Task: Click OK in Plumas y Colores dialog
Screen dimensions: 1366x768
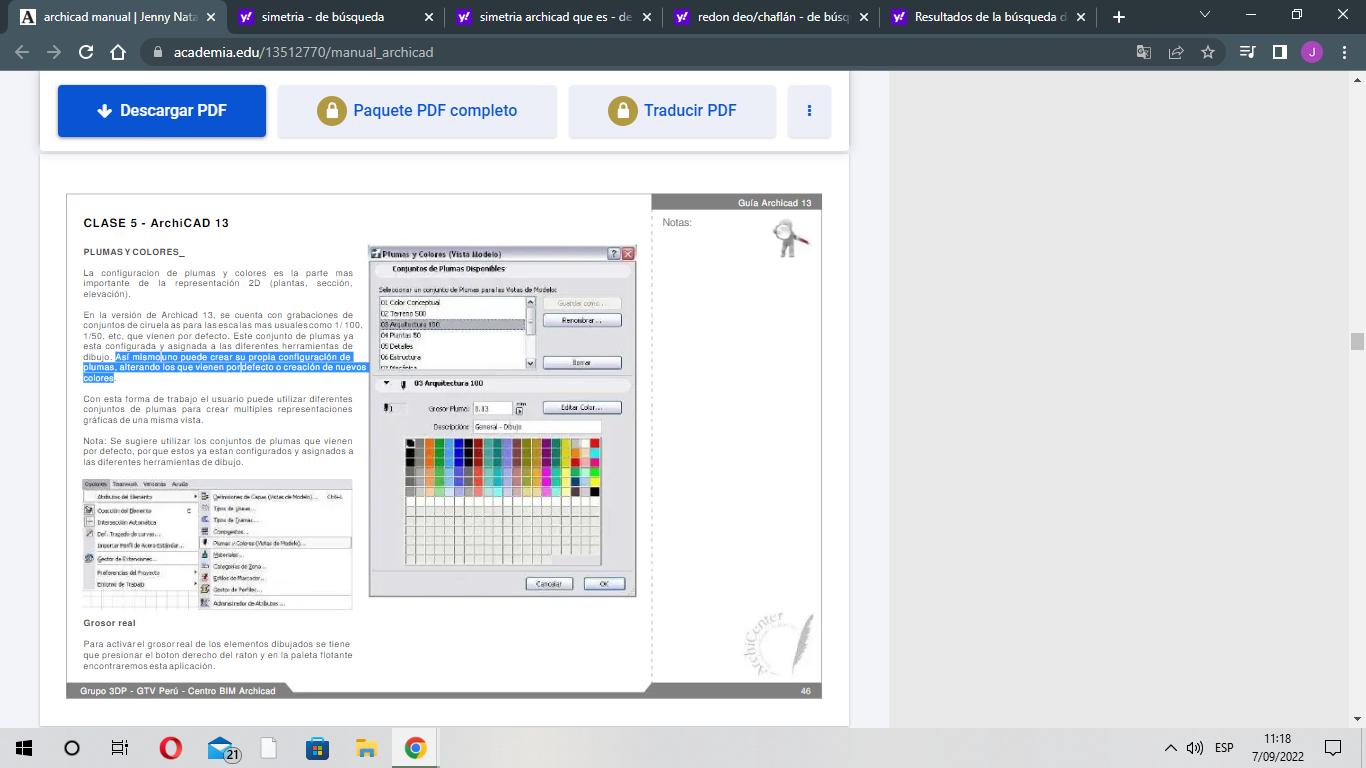Action: point(604,584)
